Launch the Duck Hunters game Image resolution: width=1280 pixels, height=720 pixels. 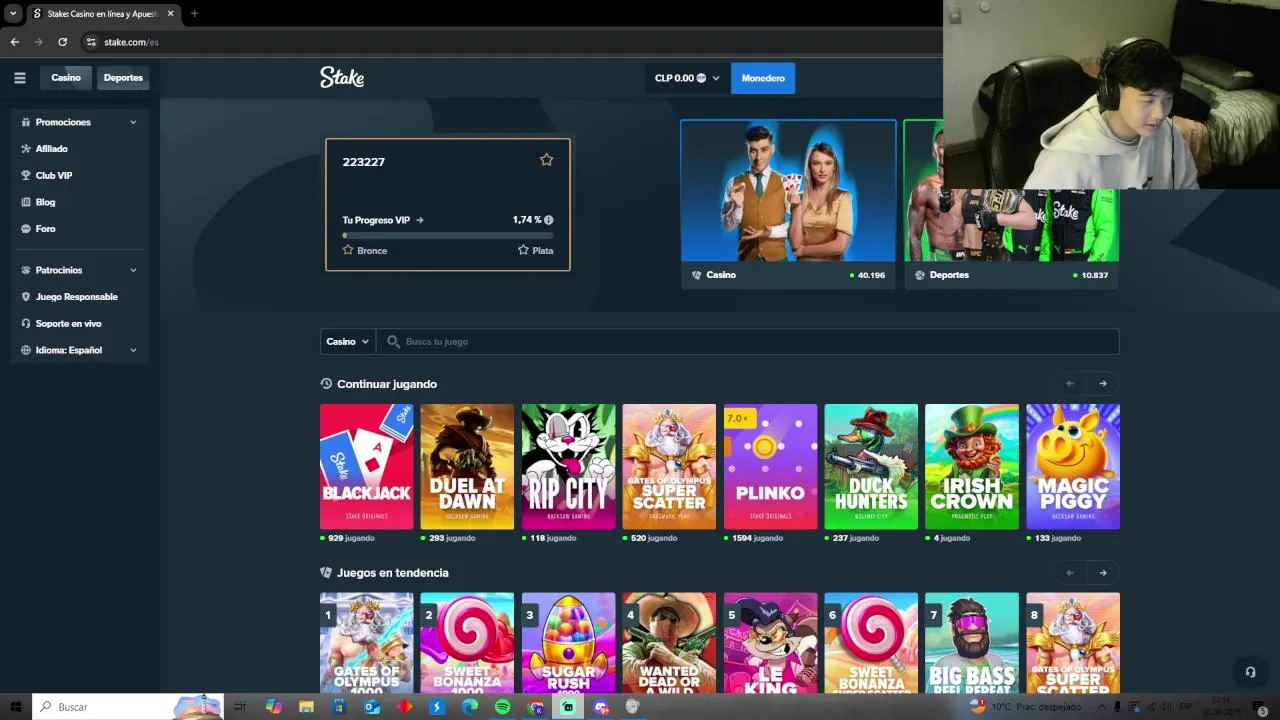[x=871, y=467]
